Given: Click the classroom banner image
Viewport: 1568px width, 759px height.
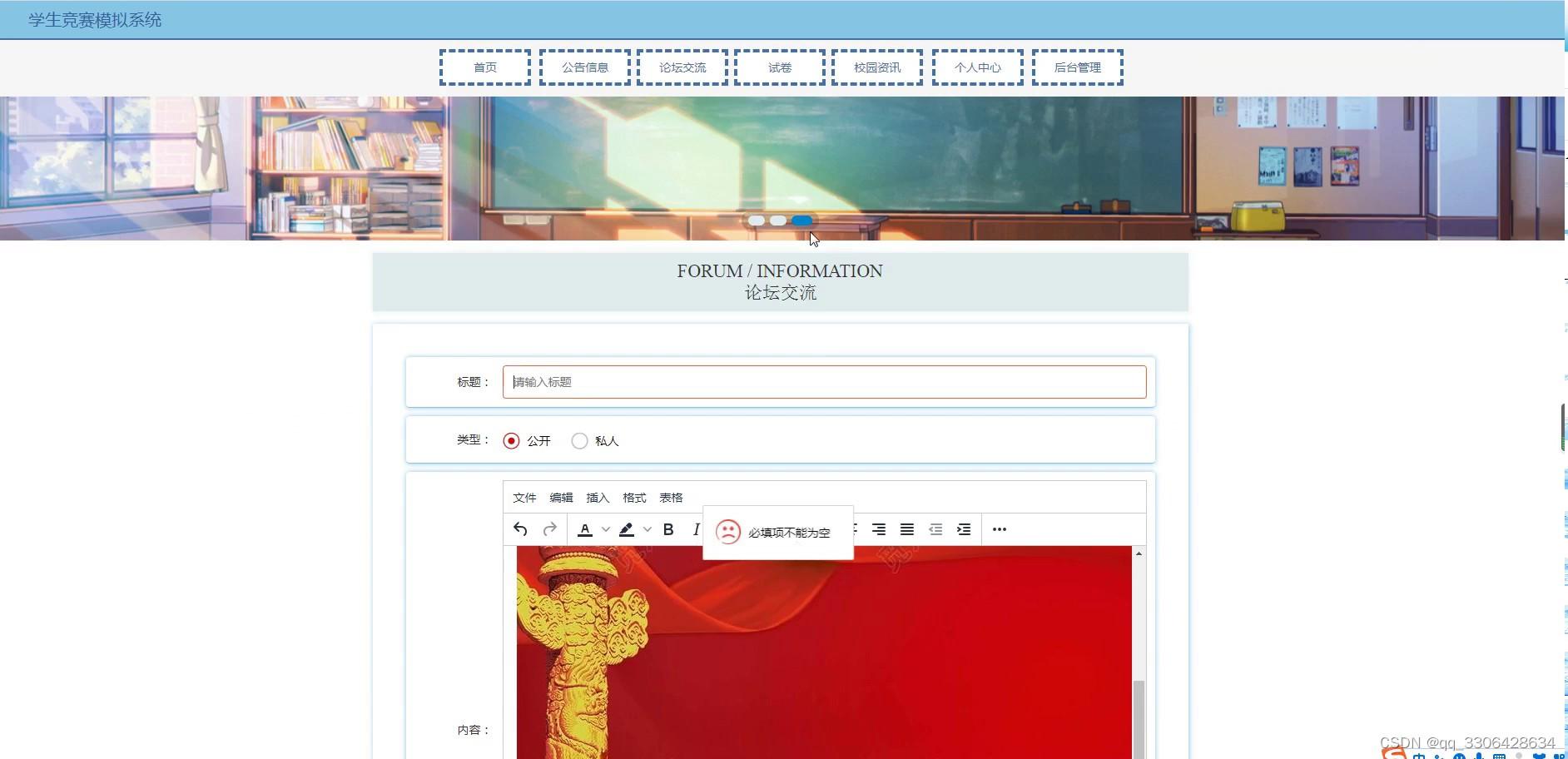Looking at the screenshot, I should [782, 168].
